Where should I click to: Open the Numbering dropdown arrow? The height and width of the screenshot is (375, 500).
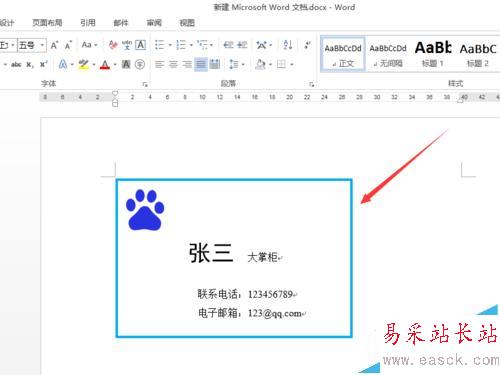coord(191,45)
